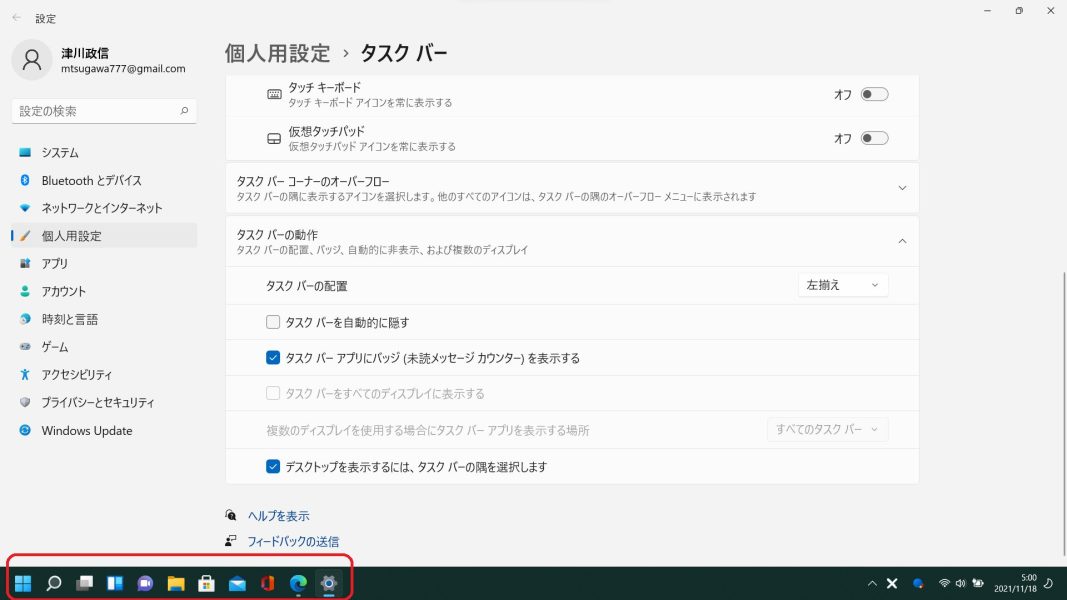This screenshot has width=1067, height=600.
Task: Open File Explorer from the taskbar
Action: pos(176,583)
